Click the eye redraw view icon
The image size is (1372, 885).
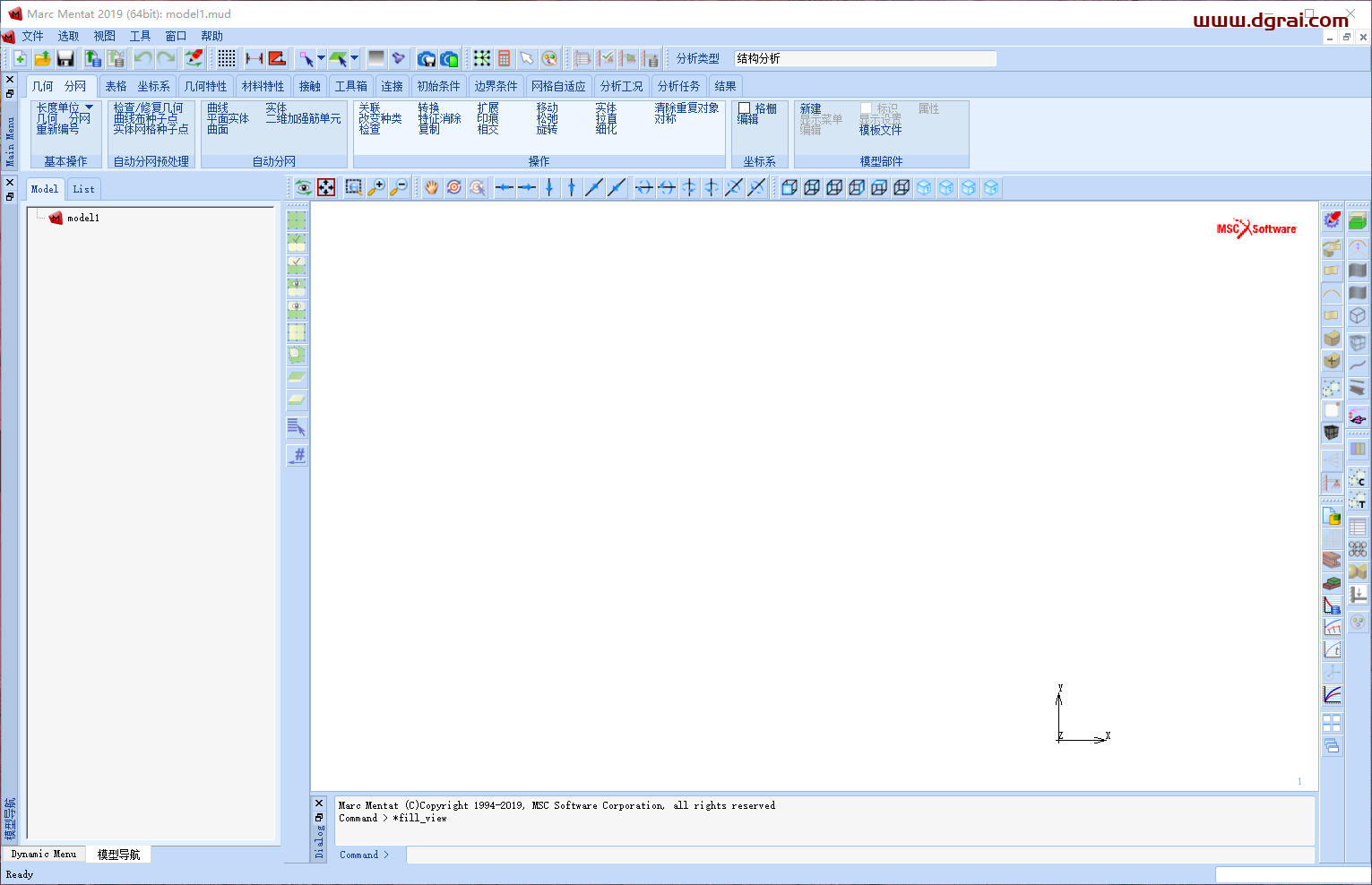point(304,187)
